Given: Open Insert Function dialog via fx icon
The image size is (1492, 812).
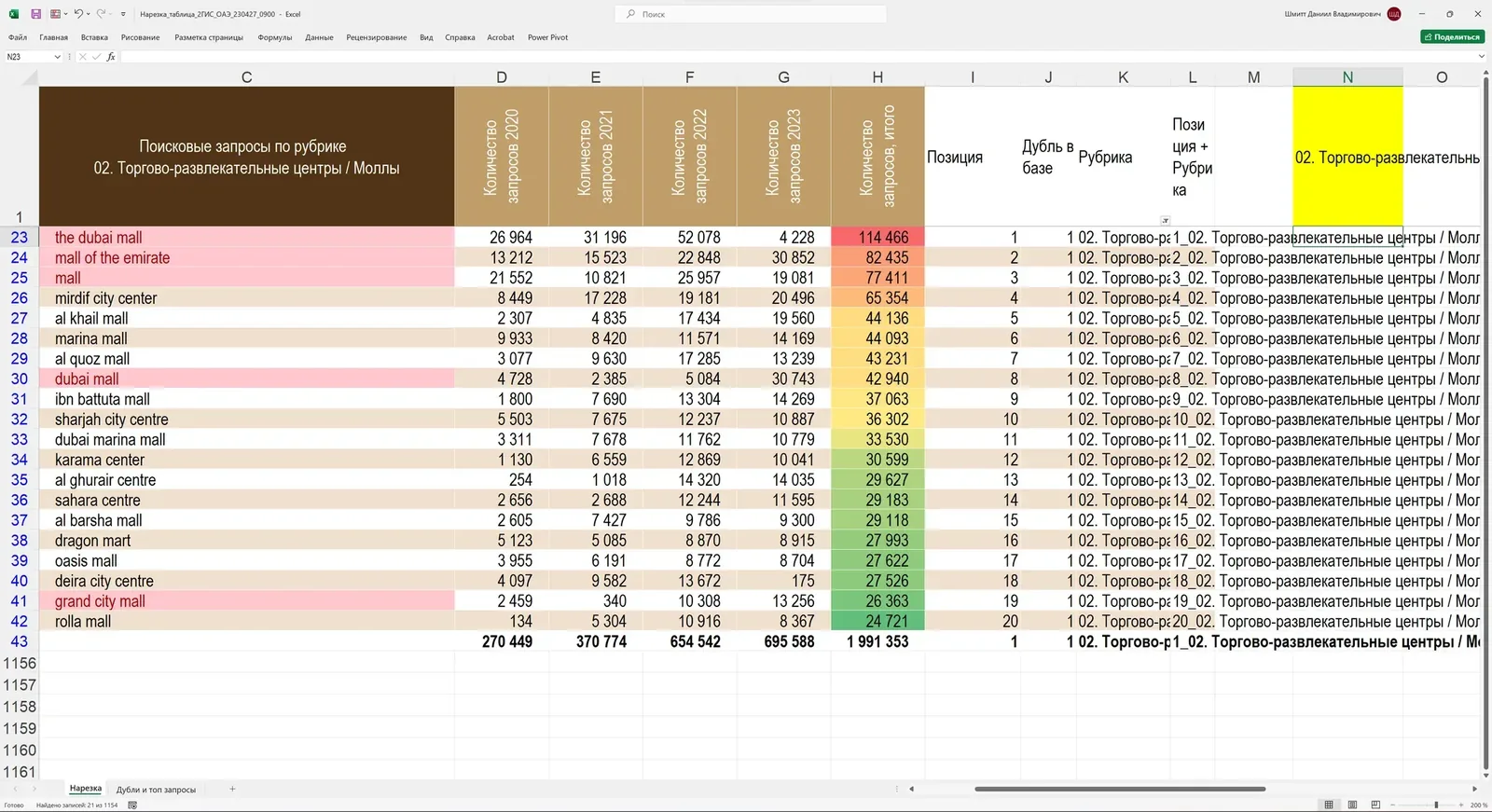Looking at the screenshot, I should [x=111, y=57].
